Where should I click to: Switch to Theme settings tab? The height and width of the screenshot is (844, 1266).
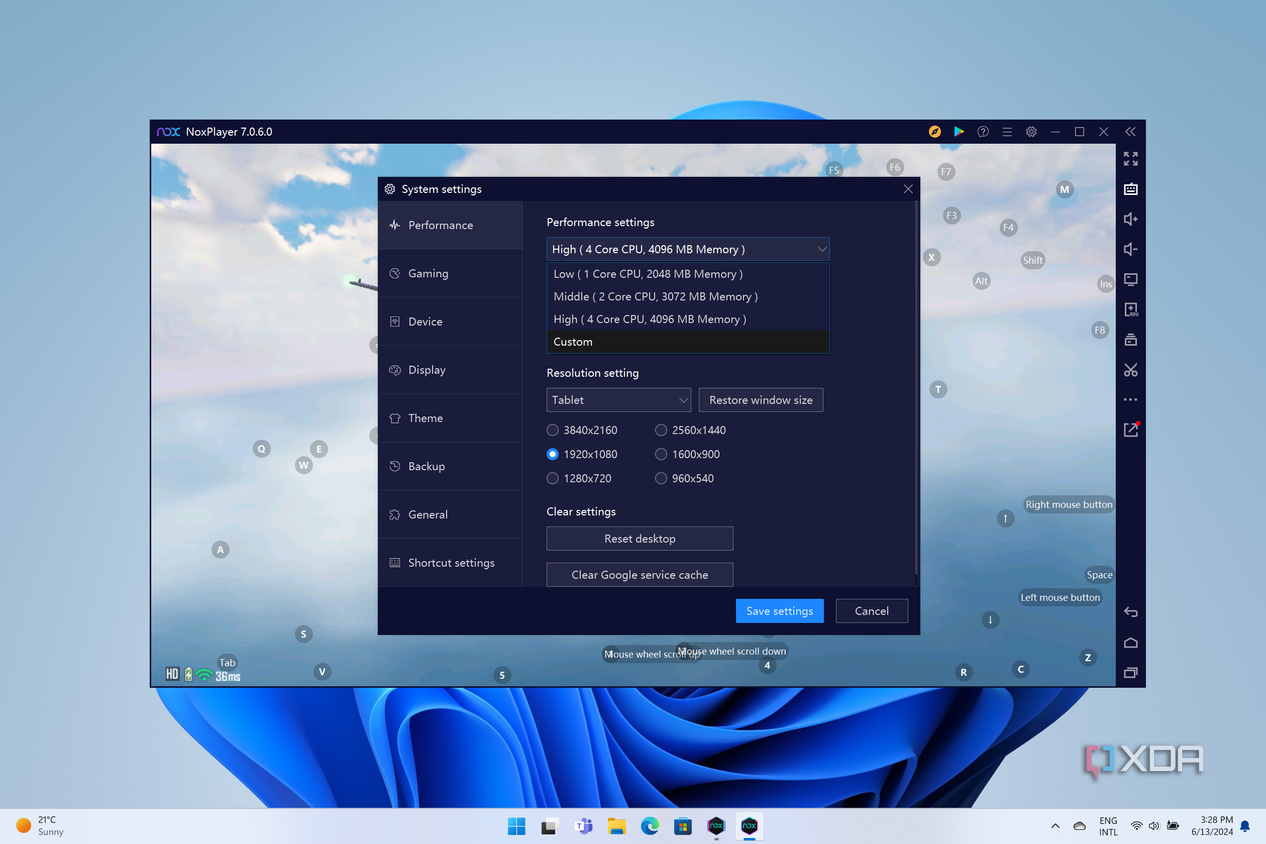450,418
